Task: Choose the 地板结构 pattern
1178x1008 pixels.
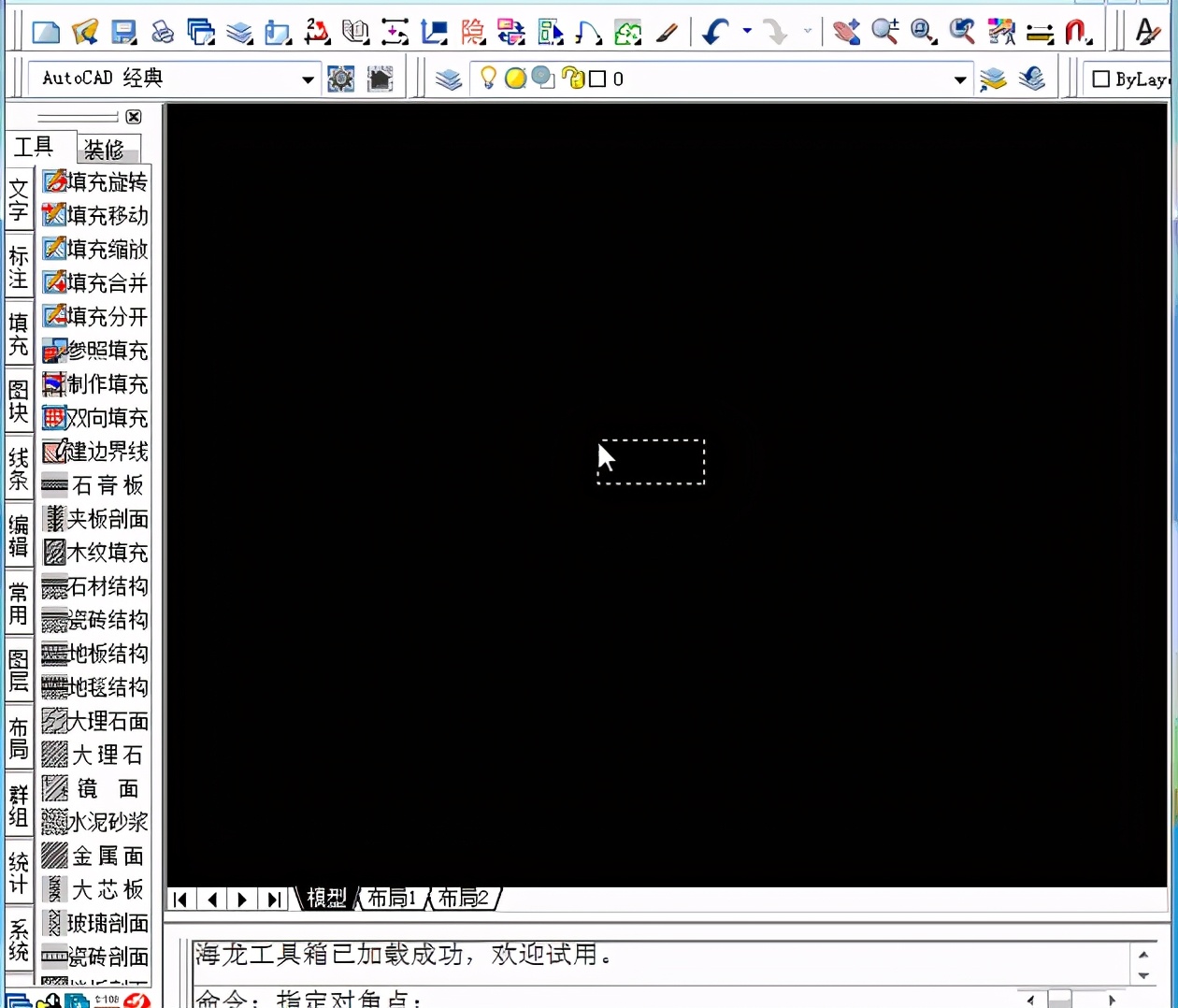Action: tap(95, 654)
